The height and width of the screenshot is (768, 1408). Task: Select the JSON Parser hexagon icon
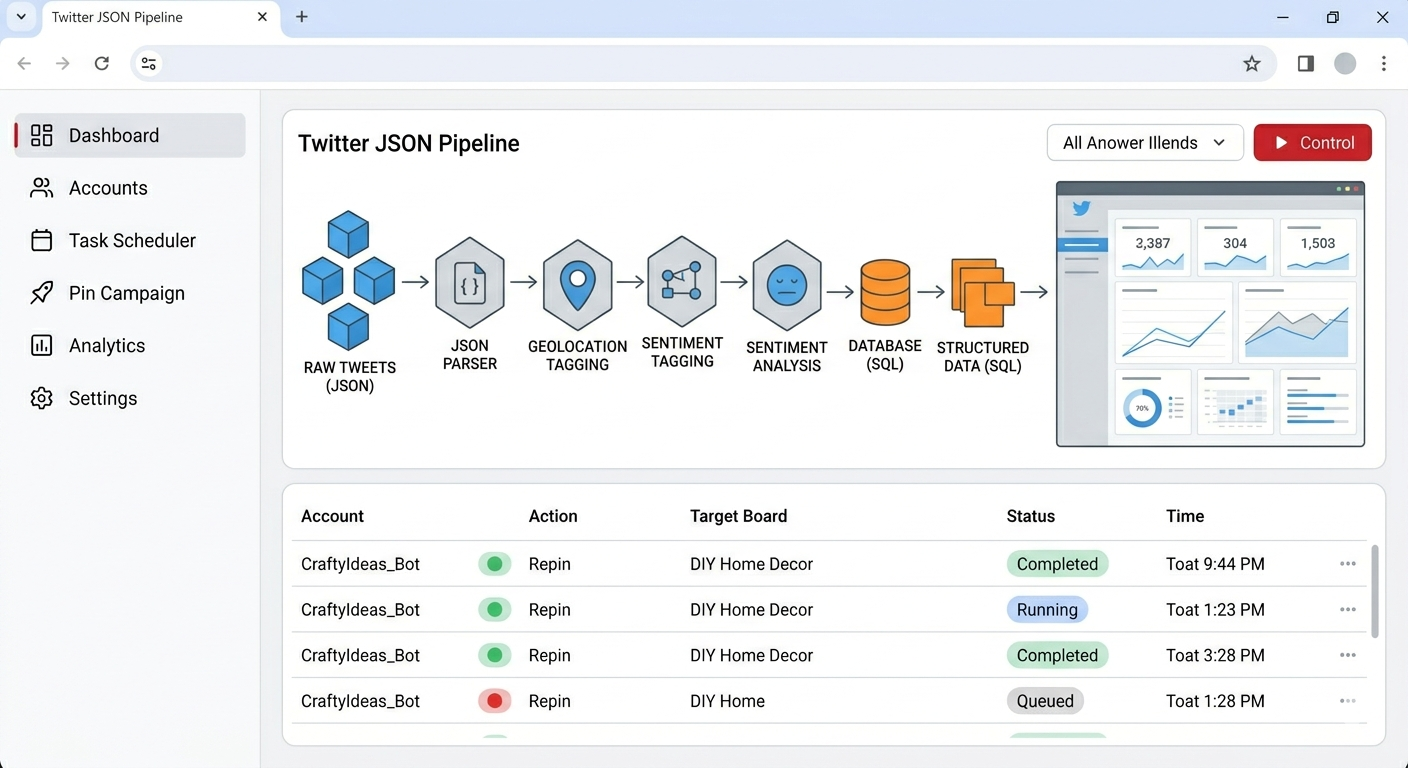[x=470, y=283]
